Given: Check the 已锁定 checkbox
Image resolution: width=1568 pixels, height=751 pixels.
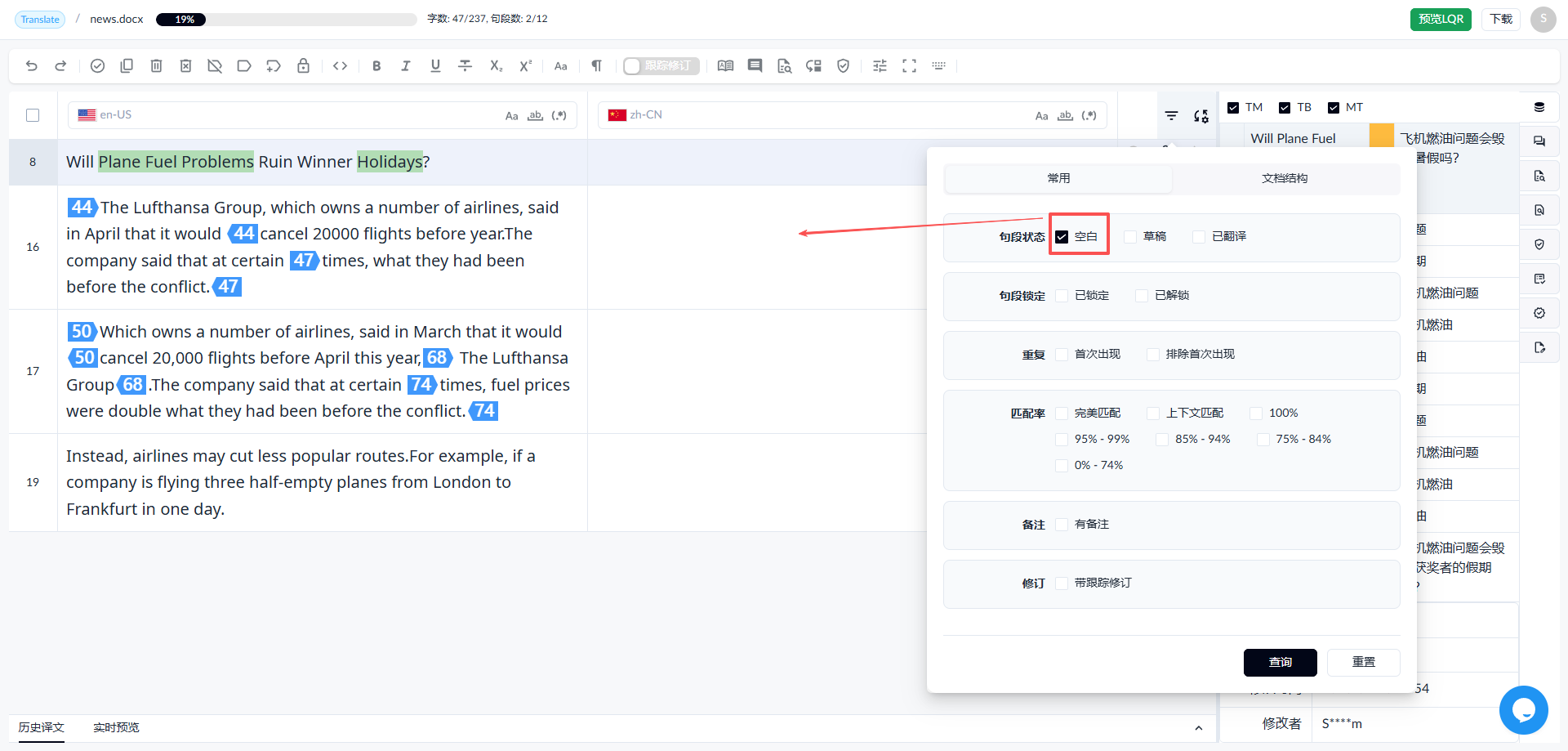Looking at the screenshot, I should [x=1062, y=296].
